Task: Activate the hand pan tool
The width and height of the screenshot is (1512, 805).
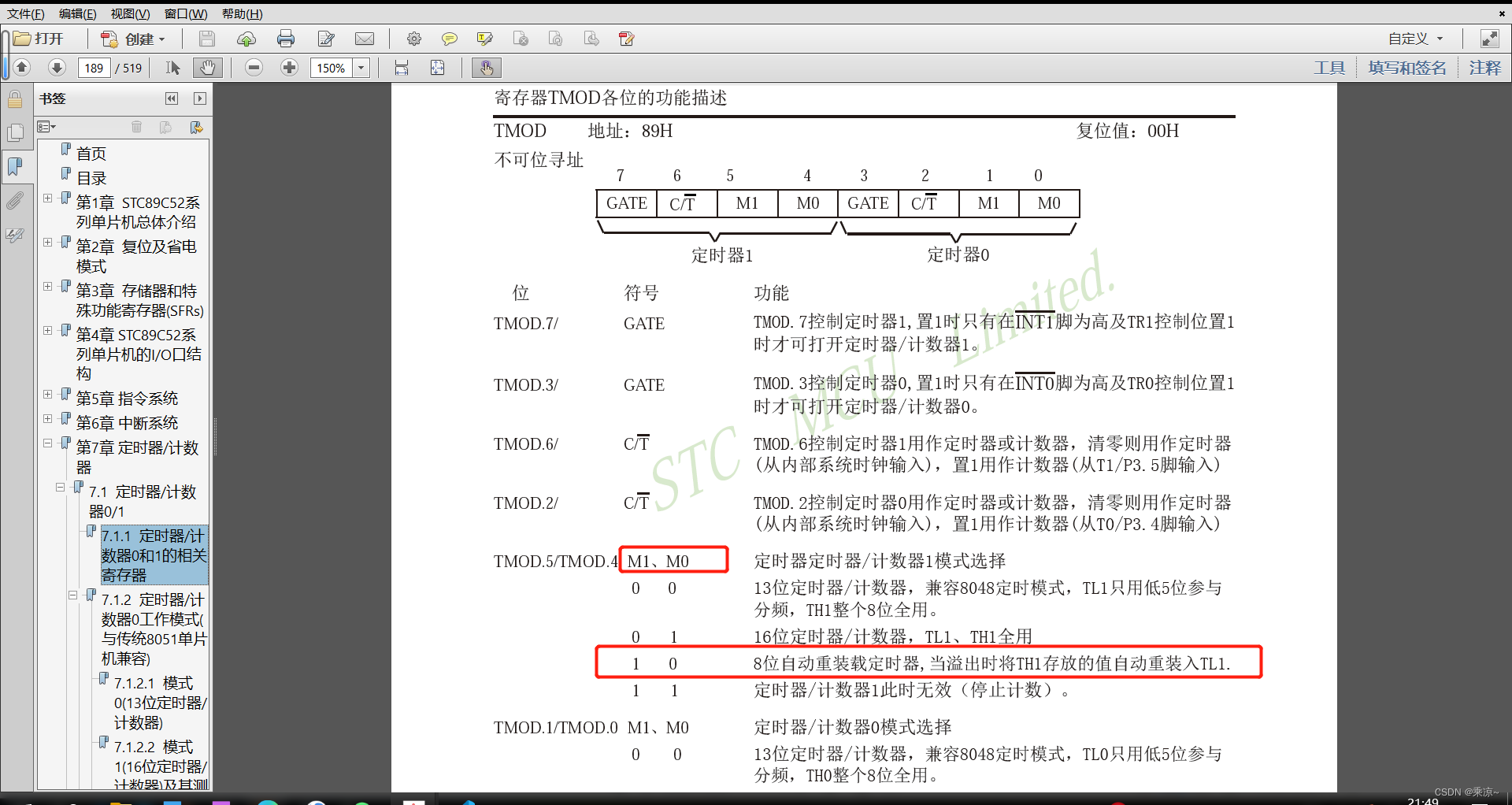Action: (207, 68)
